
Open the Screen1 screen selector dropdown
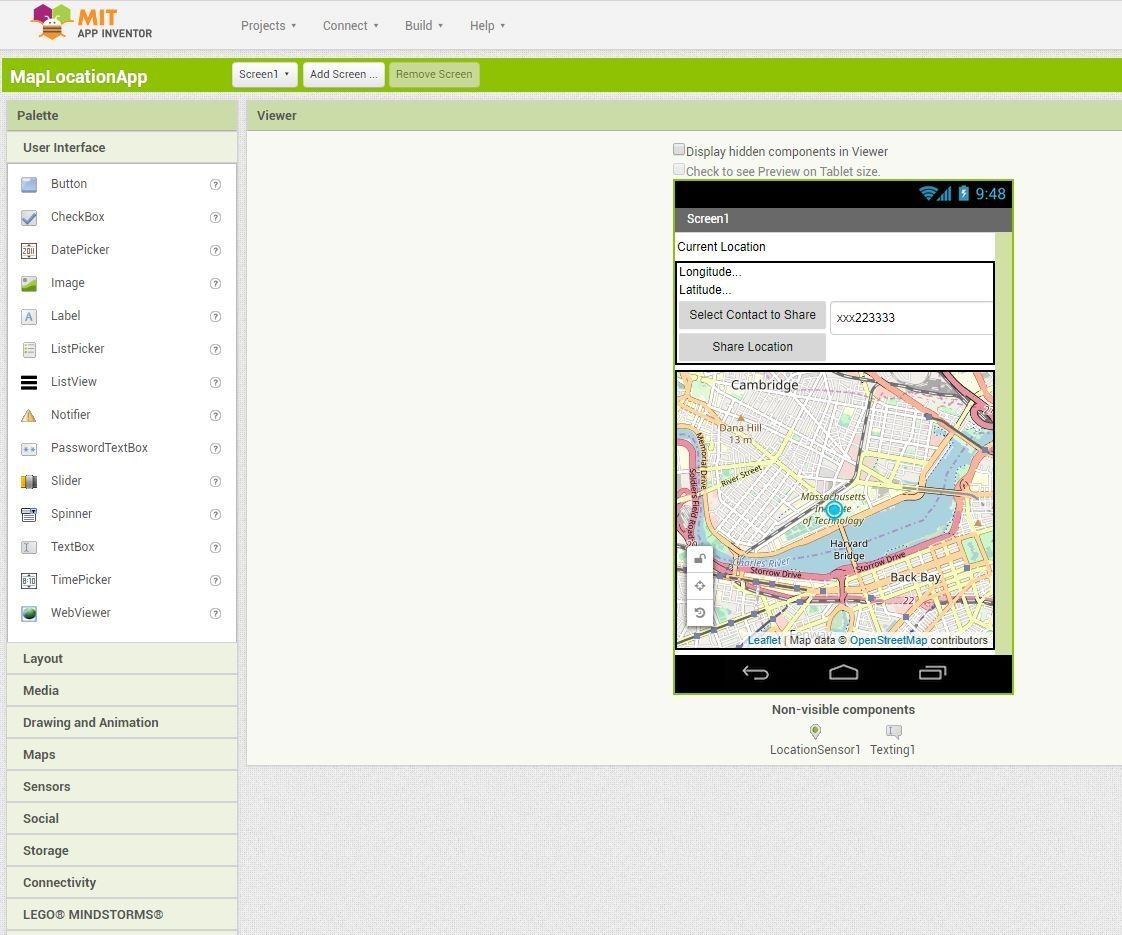pyautogui.click(x=265, y=74)
